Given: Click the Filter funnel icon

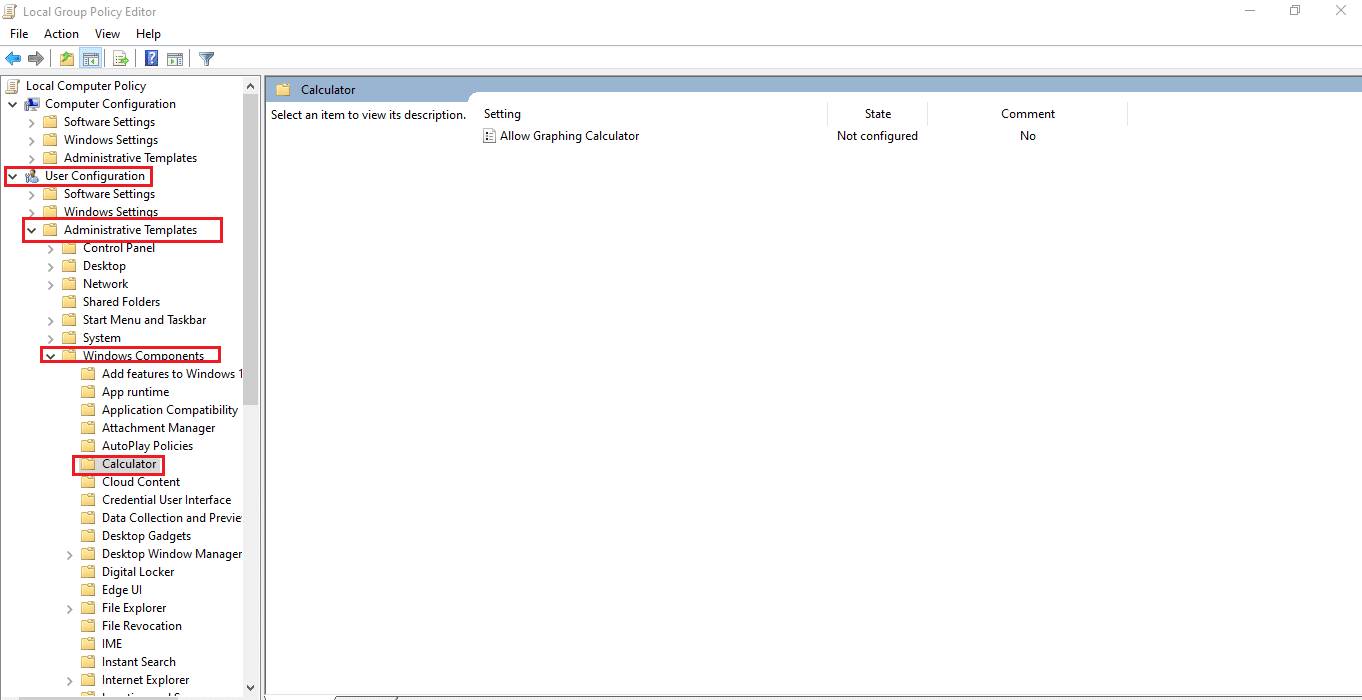Looking at the screenshot, I should pyautogui.click(x=207, y=58).
